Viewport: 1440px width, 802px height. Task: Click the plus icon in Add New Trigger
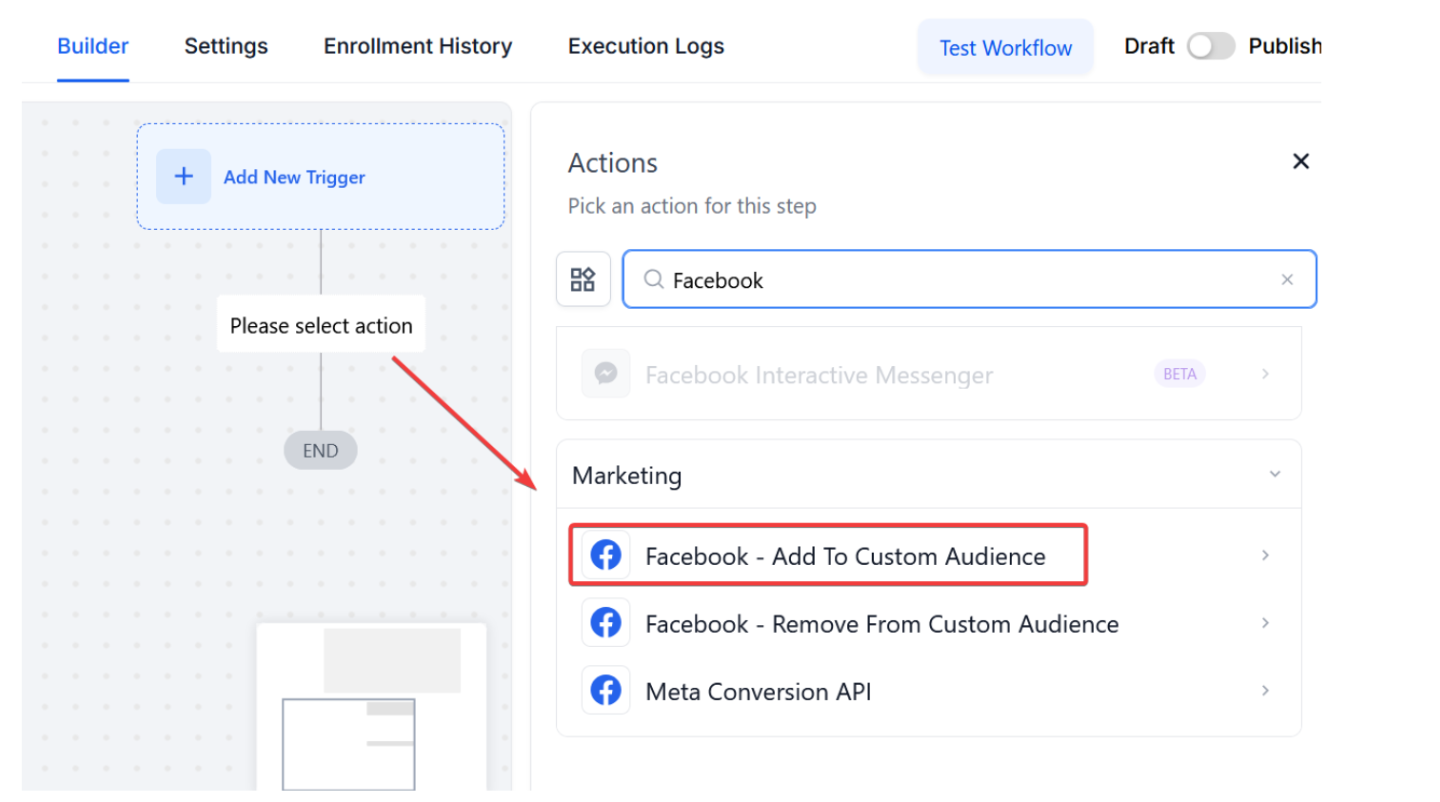coord(183,177)
